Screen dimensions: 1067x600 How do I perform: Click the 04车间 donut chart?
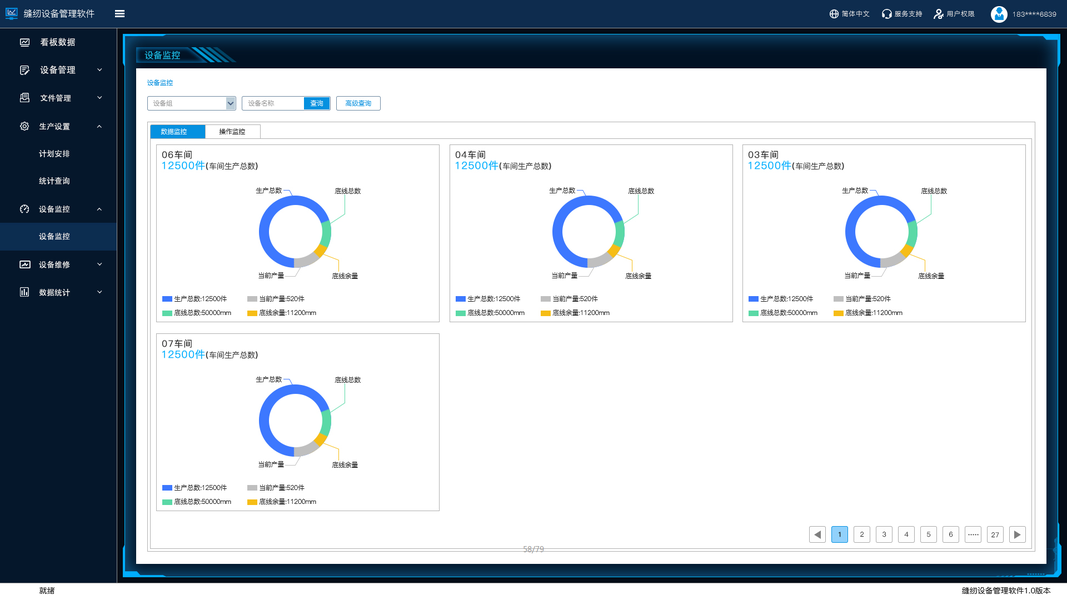click(x=588, y=232)
